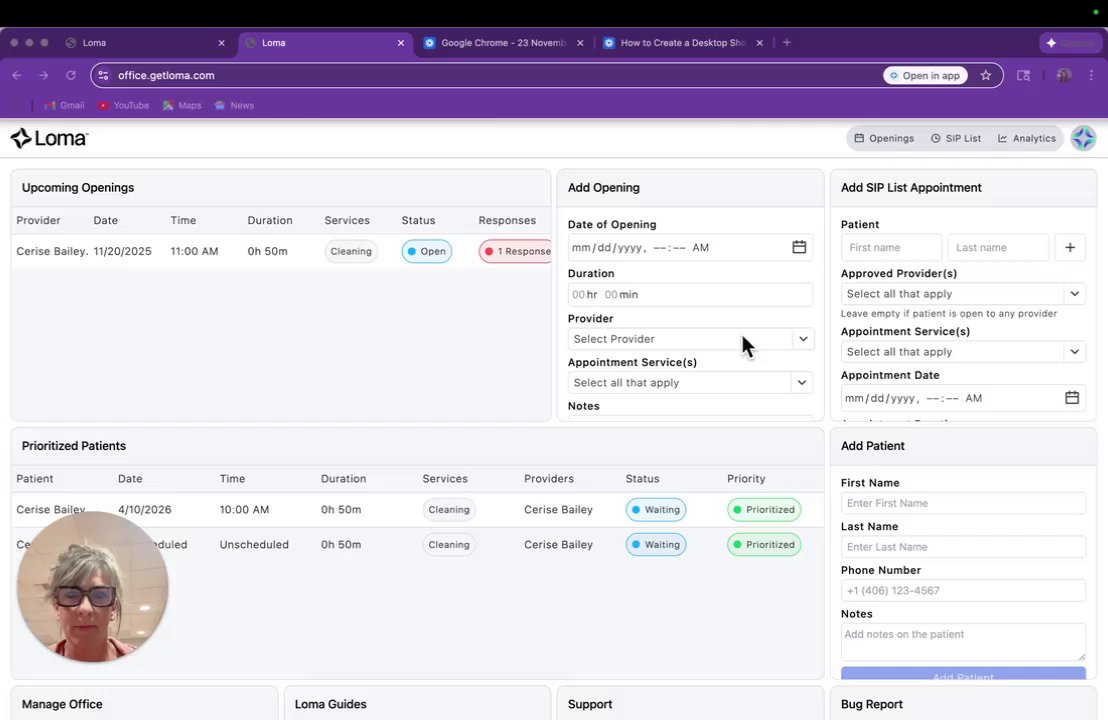Click Prioritized badge for Unscheduled row
This screenshot has height=720, width=1108.
coord(764,545)
